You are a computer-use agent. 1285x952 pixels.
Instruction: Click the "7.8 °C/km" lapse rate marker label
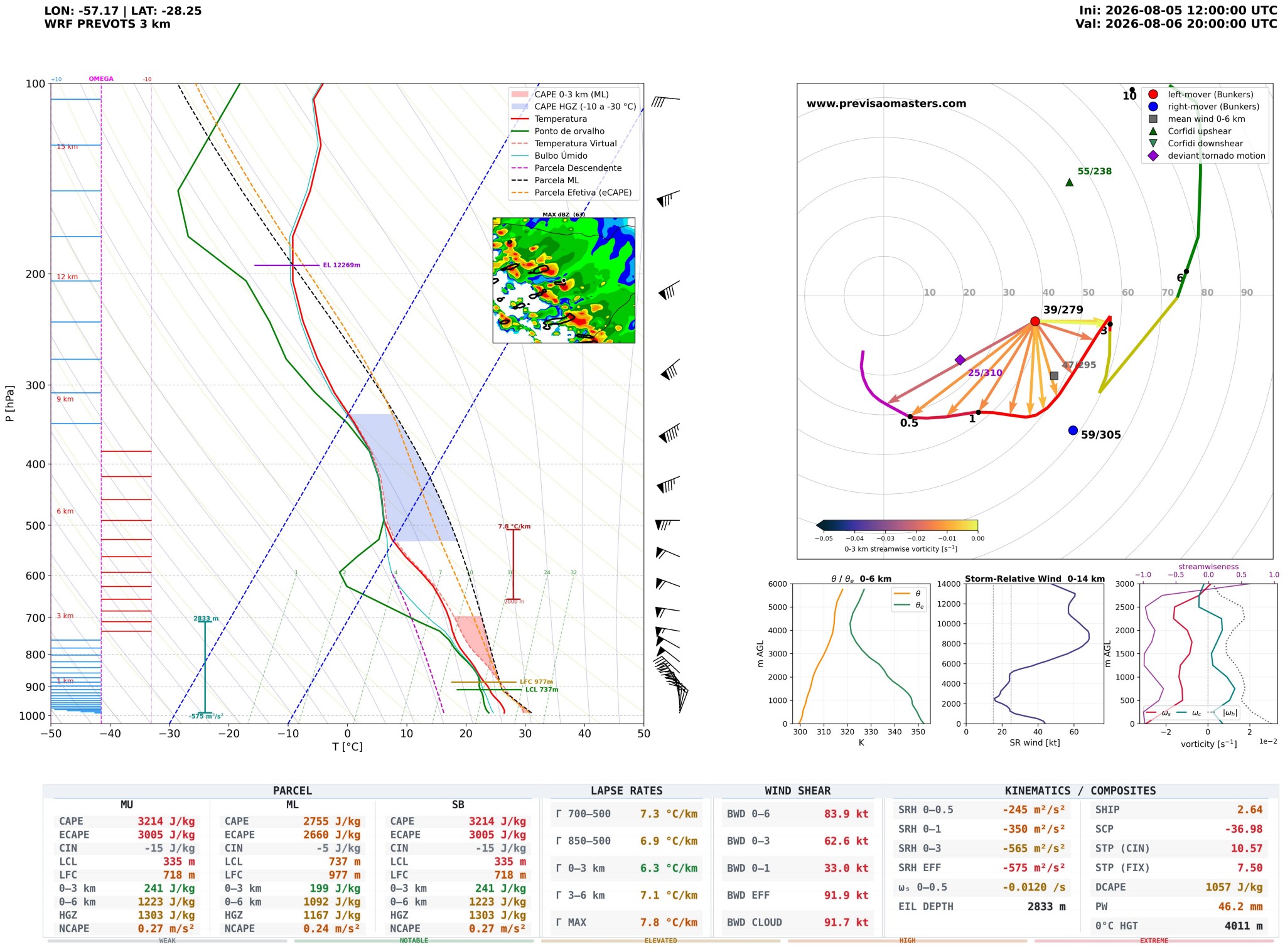(x=514, y=527)
